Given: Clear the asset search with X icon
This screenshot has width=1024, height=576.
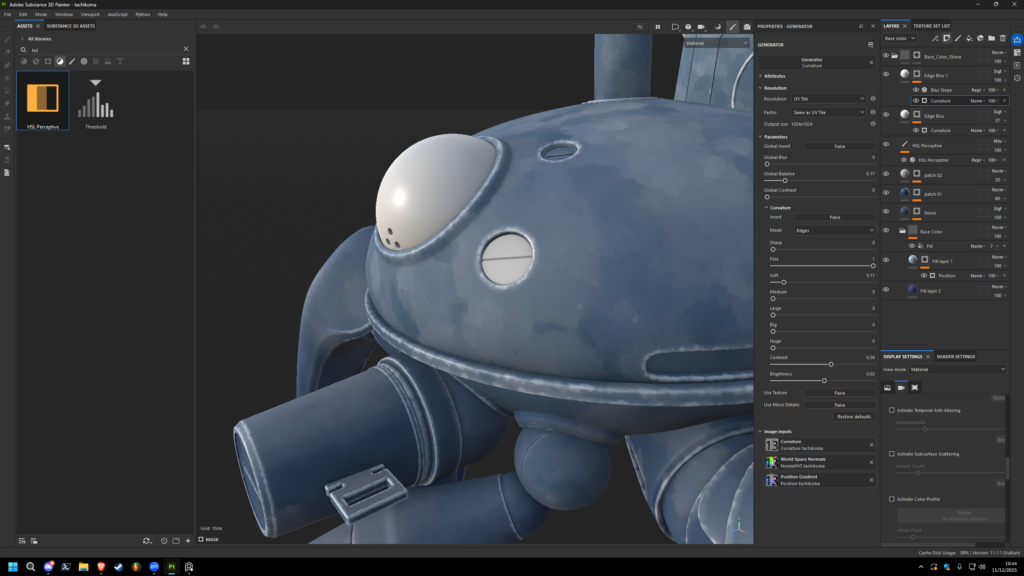Looking at the screenshot, I should (185, 49).
